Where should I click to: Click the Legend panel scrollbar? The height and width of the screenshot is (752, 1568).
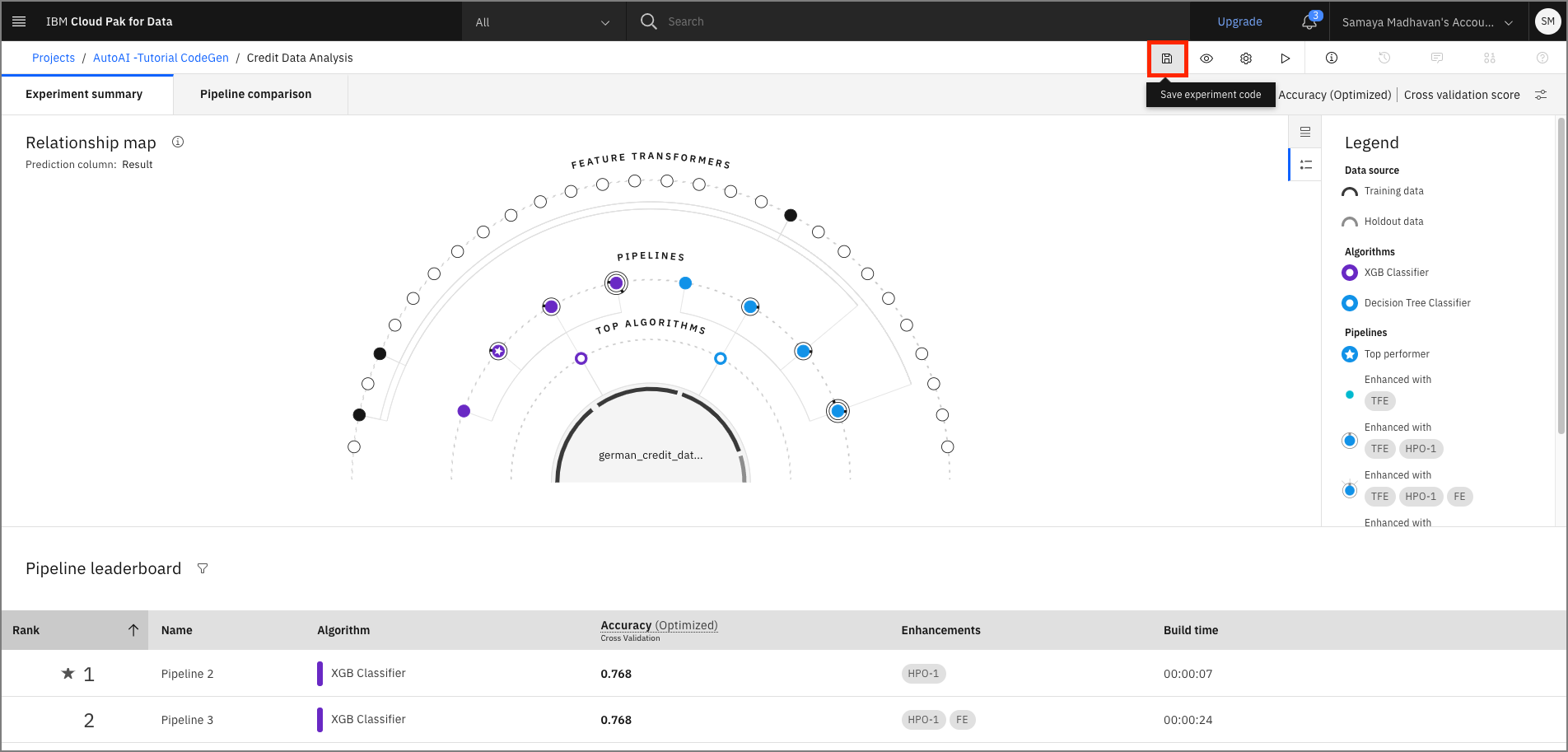[x=1561, y=276]
